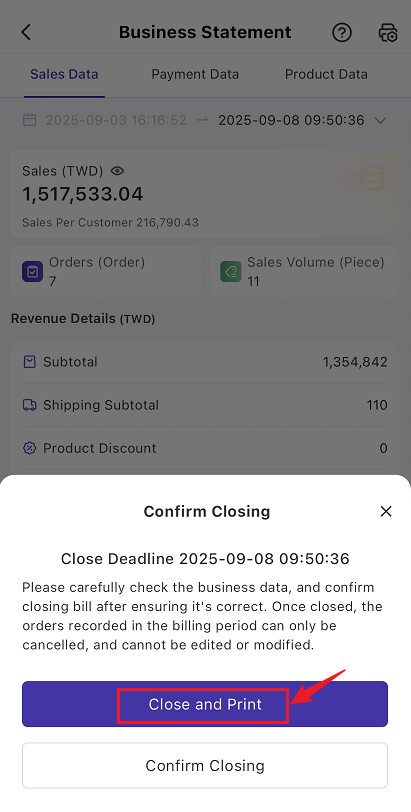Click the green Sales Volume tag icon
This screenshot has width=411, height=812.
coord(230,271)
